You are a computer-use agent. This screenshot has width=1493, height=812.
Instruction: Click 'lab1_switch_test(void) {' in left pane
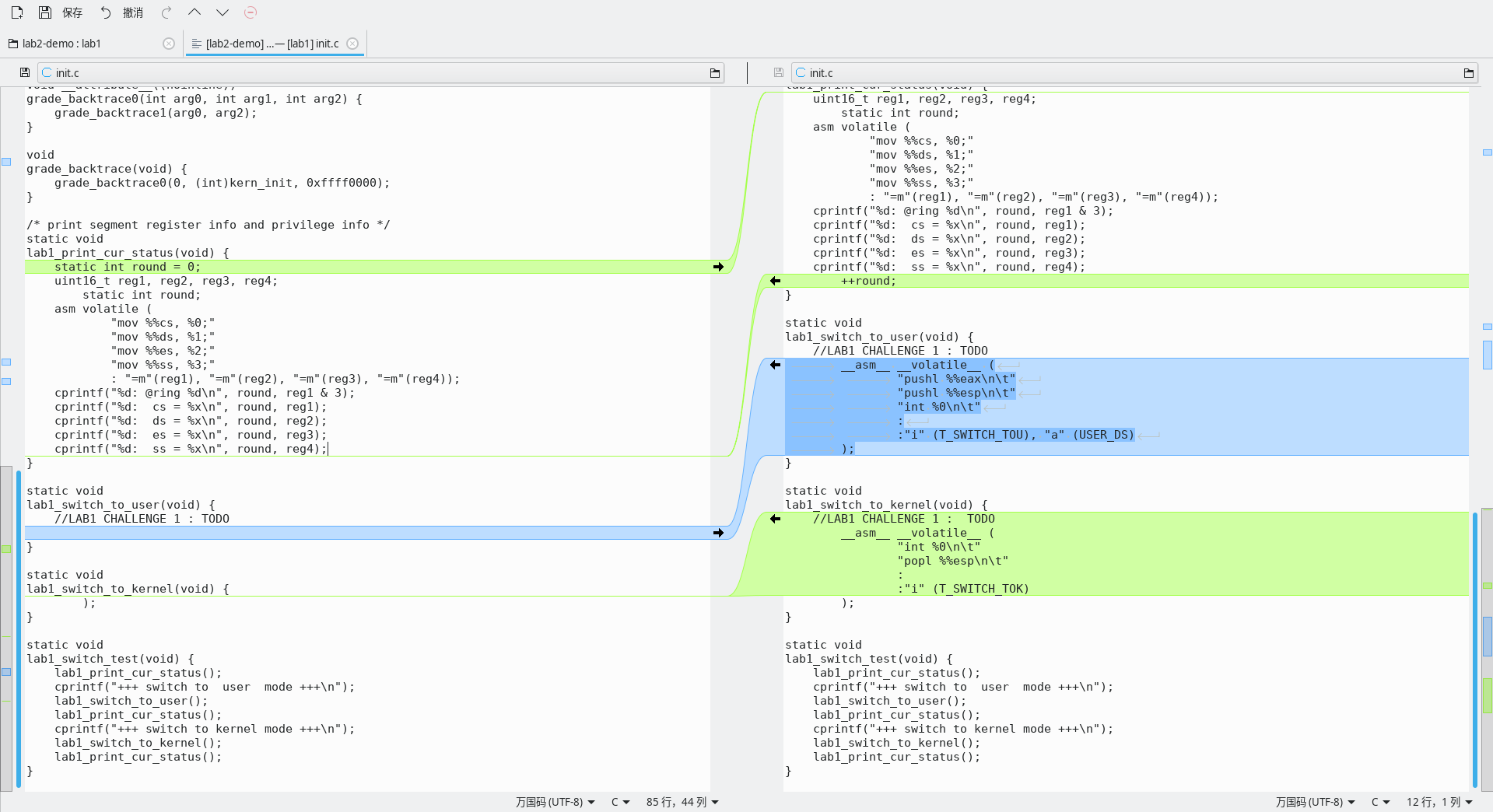coord(110,659)
